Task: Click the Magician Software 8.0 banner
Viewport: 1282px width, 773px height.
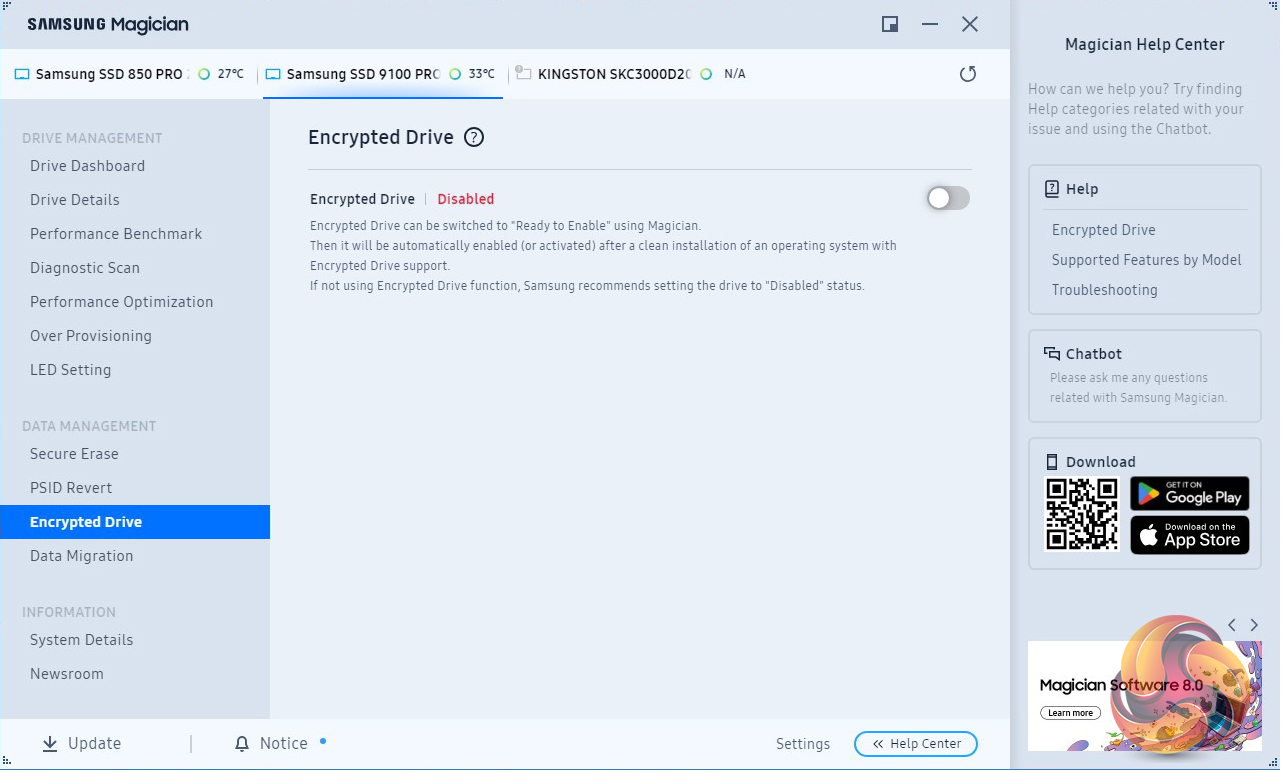Action: (1145, 696)
